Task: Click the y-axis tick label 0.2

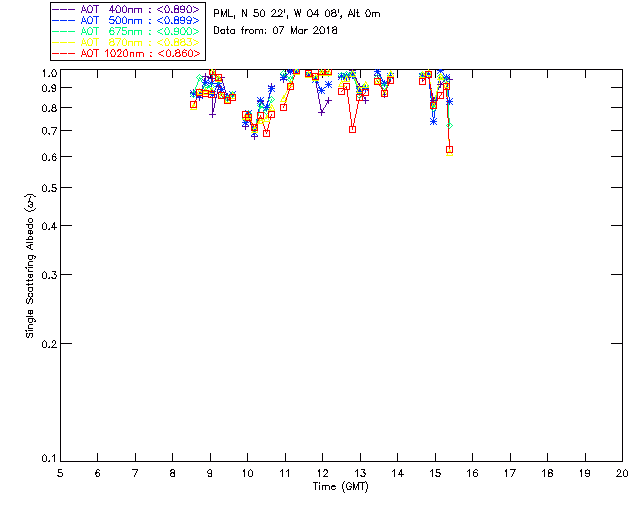Action: tap(46, 344)
